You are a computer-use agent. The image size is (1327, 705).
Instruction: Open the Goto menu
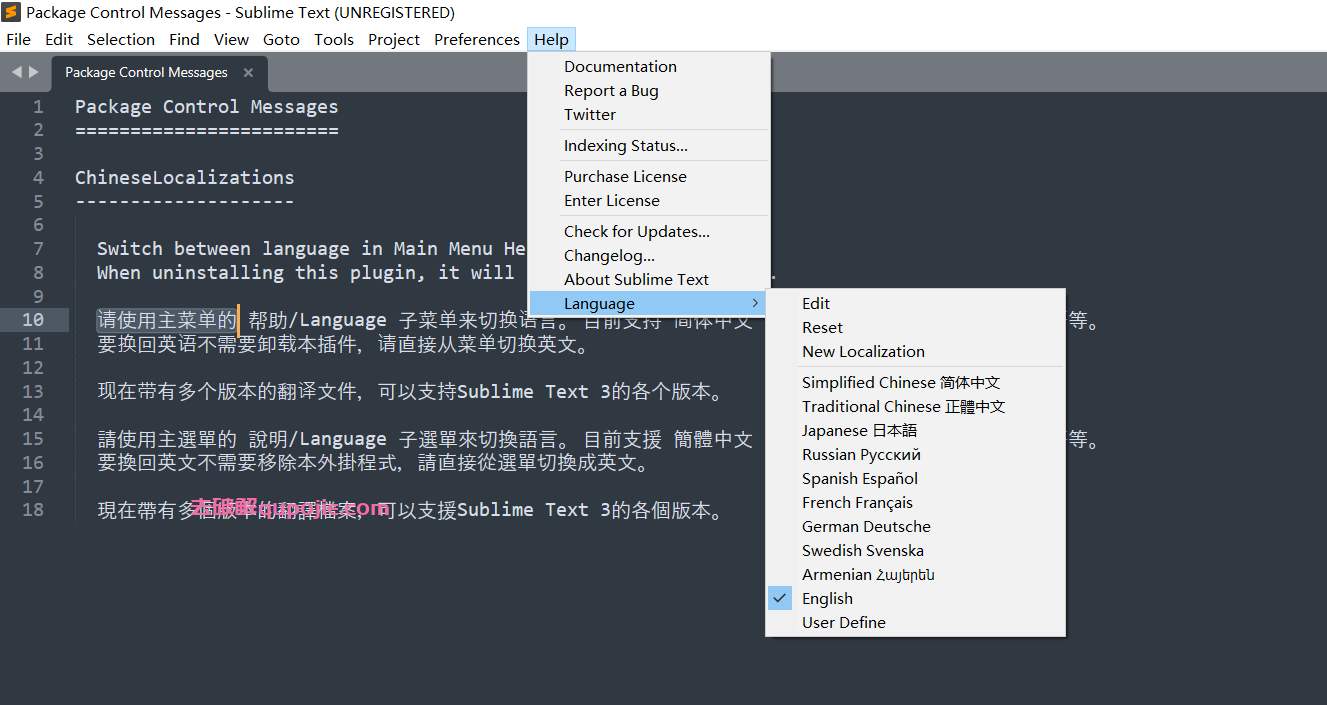point(281,39)
